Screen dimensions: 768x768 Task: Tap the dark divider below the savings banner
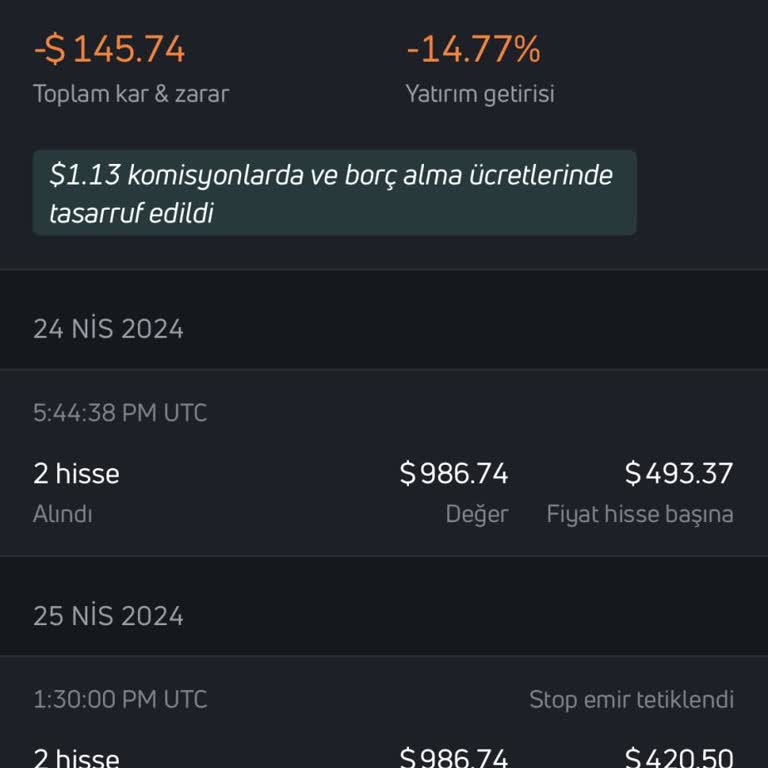pos(384,269)
